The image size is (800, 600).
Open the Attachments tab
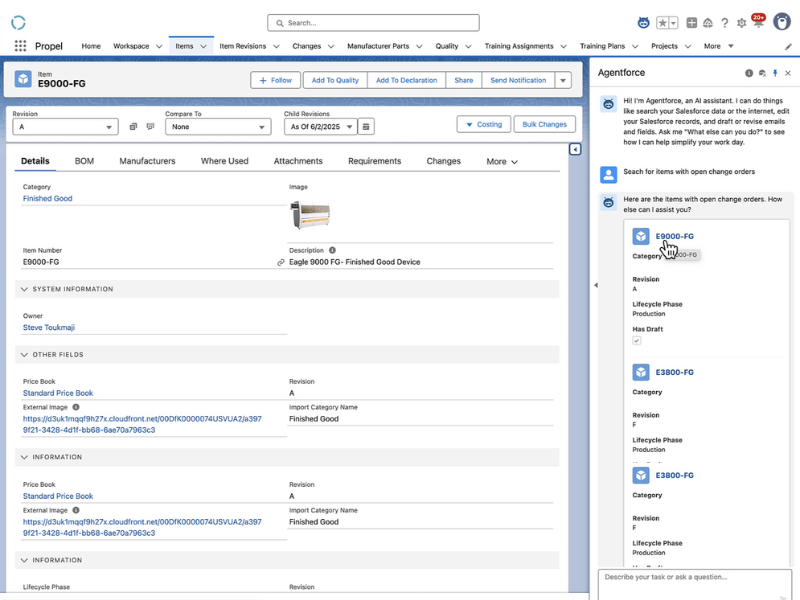[298, 161]
